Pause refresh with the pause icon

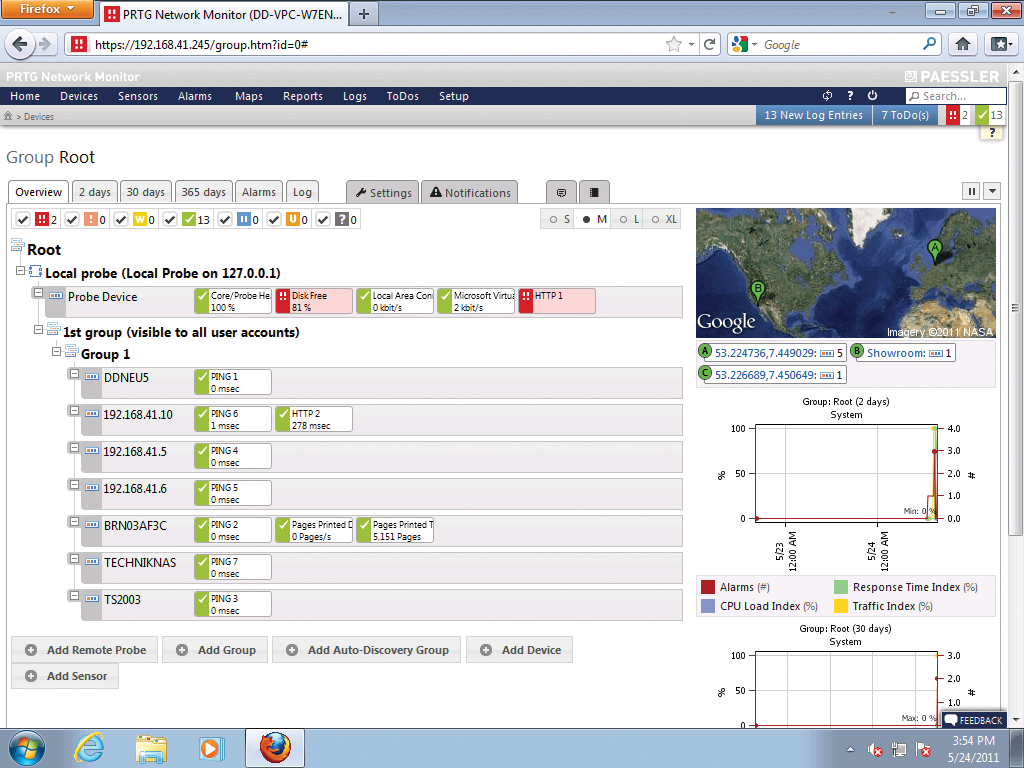coord(971,191)
